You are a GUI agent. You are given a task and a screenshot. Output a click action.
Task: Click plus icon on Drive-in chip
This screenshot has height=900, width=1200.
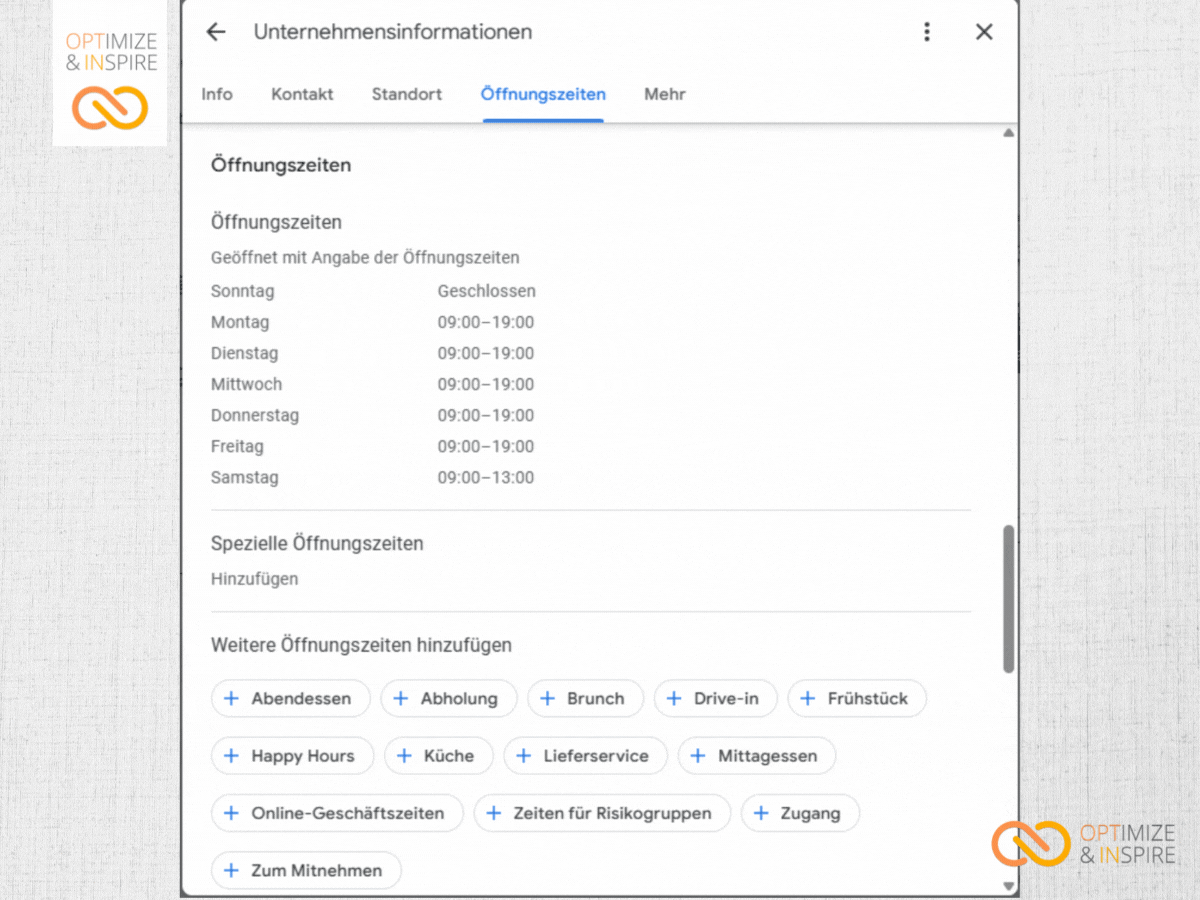pos(674,699)
